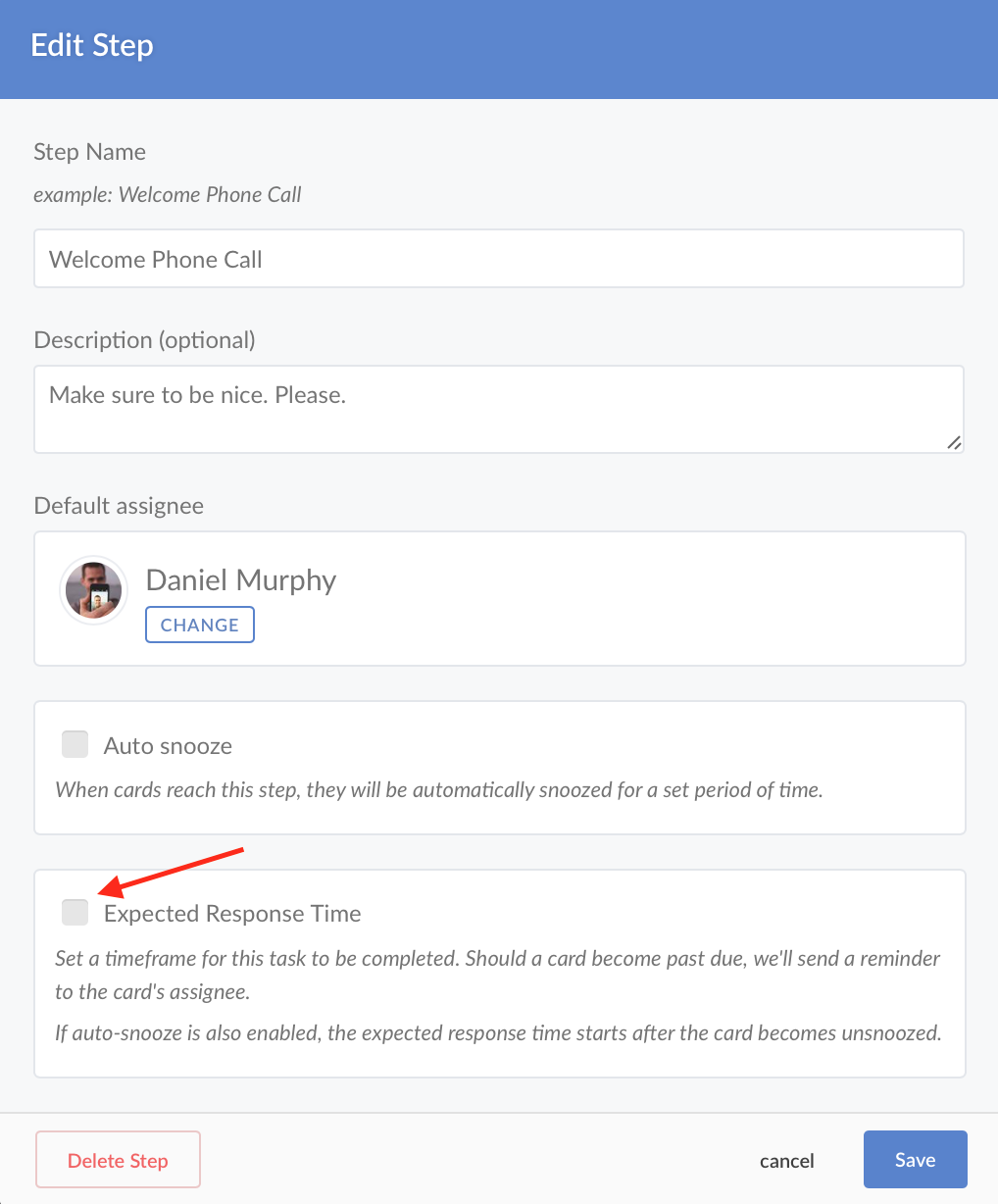Enable the Auto snooze checkbox
The width and height of the screenshot is (998, 1204).
click(x=75, y=745)
